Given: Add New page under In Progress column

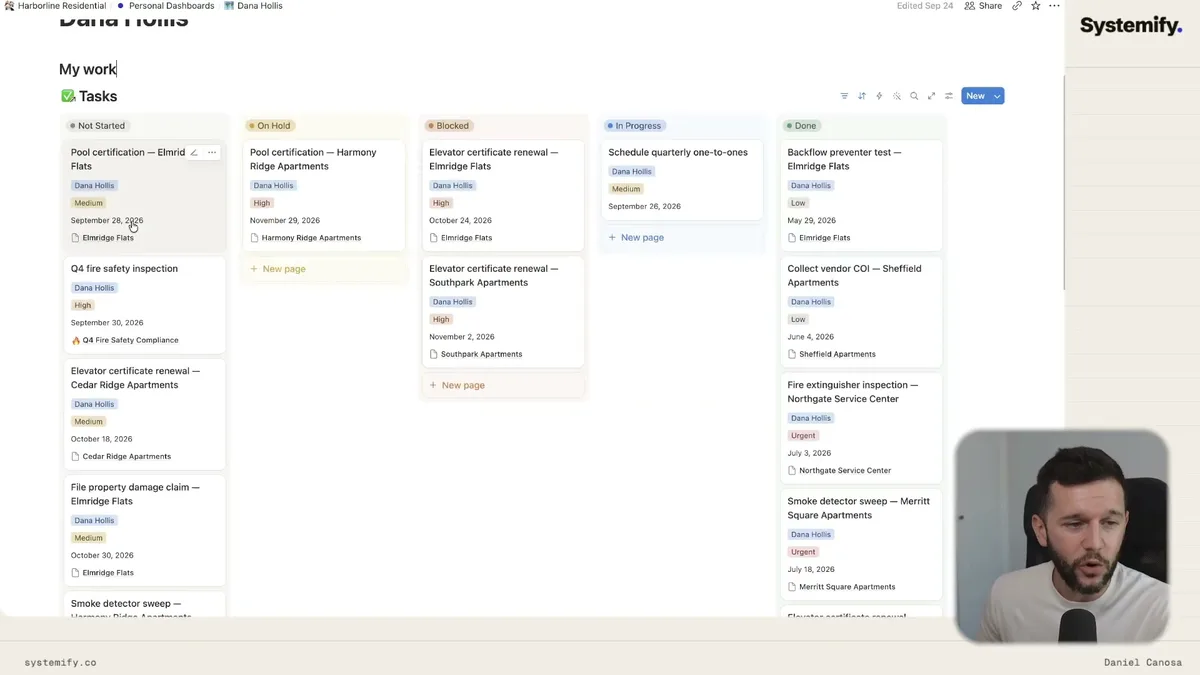Looking at the screenshot, I should 636,238.
